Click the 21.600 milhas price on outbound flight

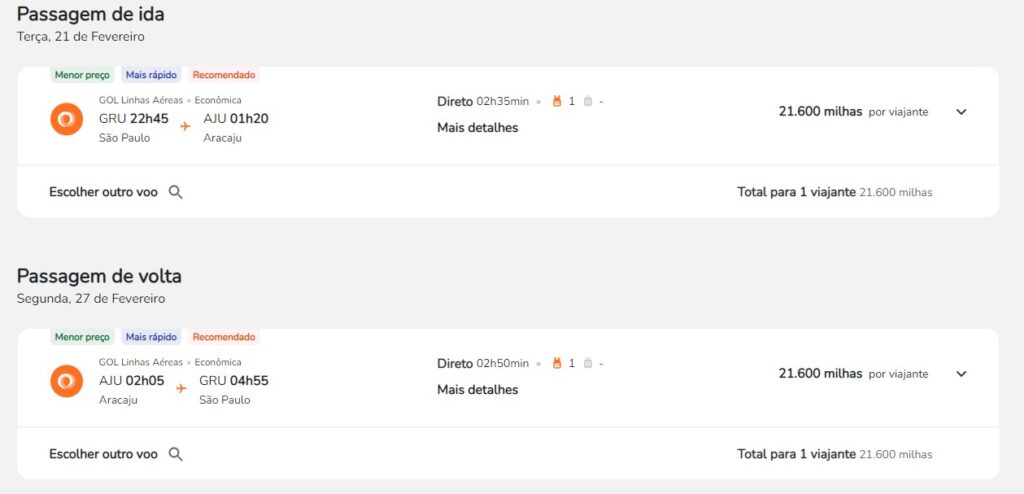coord(820,112)
